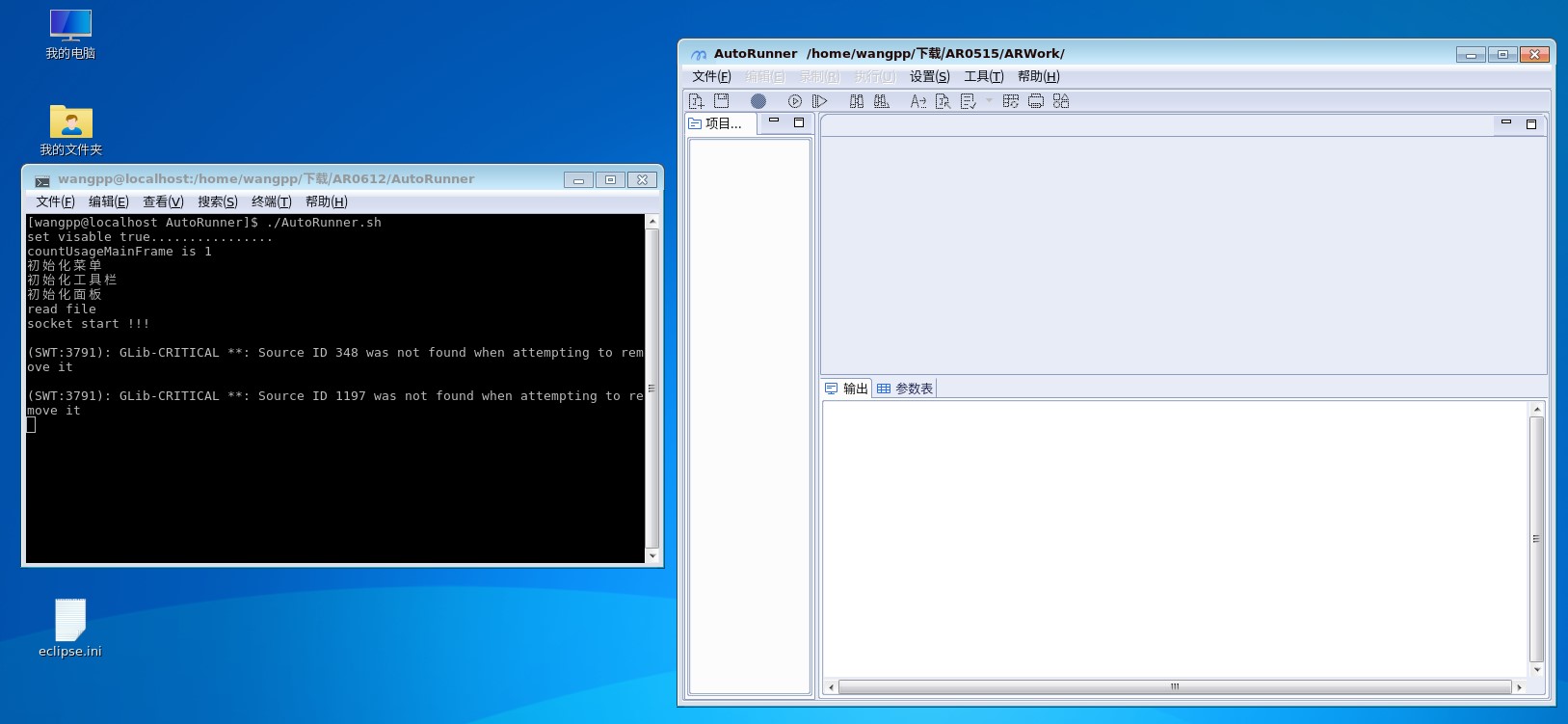The image size is (1568, 724).
Task: Click the output panel horizontal scrollbar
Action: tap(1174, 687)
